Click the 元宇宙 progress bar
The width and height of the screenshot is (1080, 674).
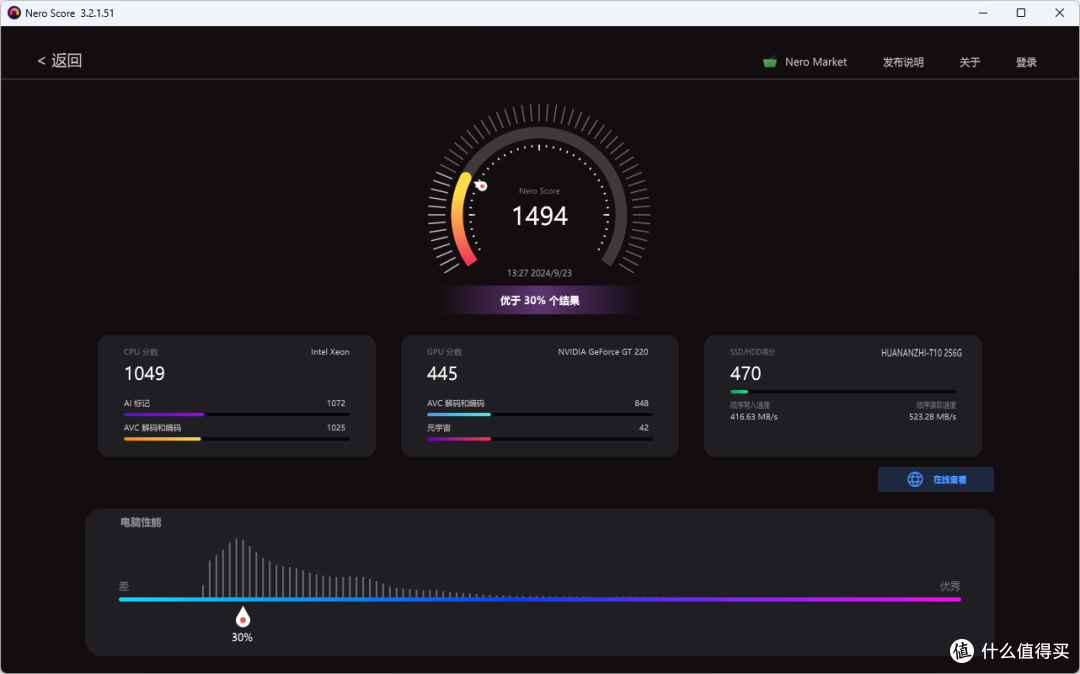pyautogui.click(x=539, y=439)
